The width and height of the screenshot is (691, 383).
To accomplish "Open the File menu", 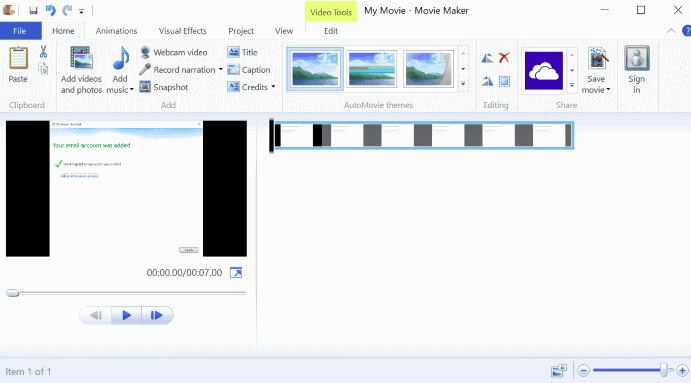I will 20,31.
